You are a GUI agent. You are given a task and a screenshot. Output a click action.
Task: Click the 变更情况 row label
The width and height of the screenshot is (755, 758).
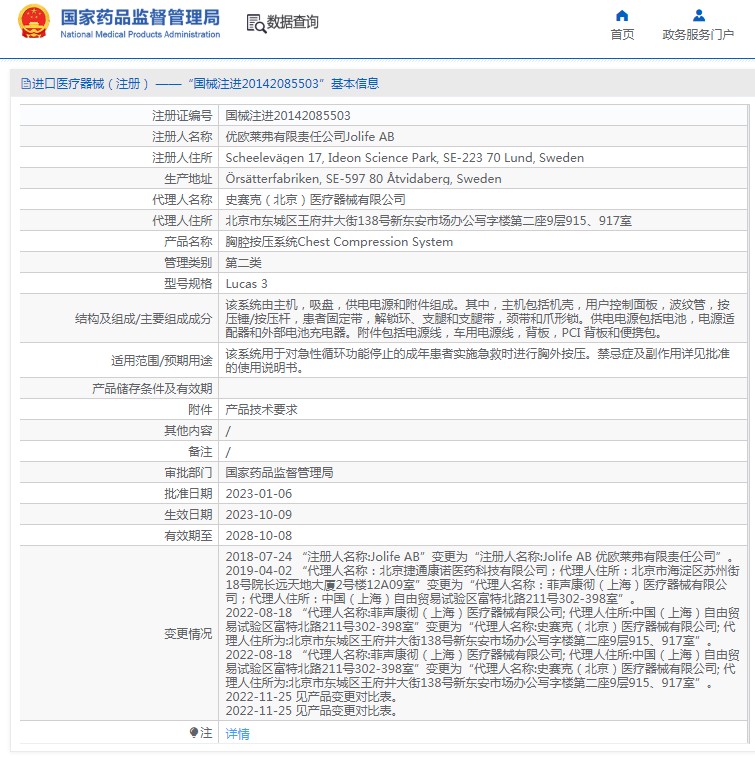[x=188, y=633]
